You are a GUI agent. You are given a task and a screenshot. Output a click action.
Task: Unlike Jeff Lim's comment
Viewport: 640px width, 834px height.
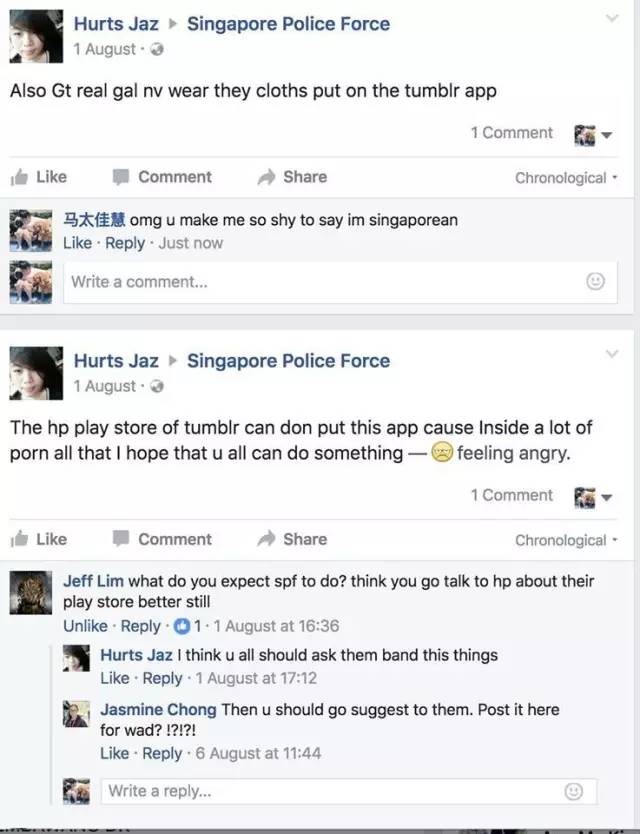click(85, 626)
